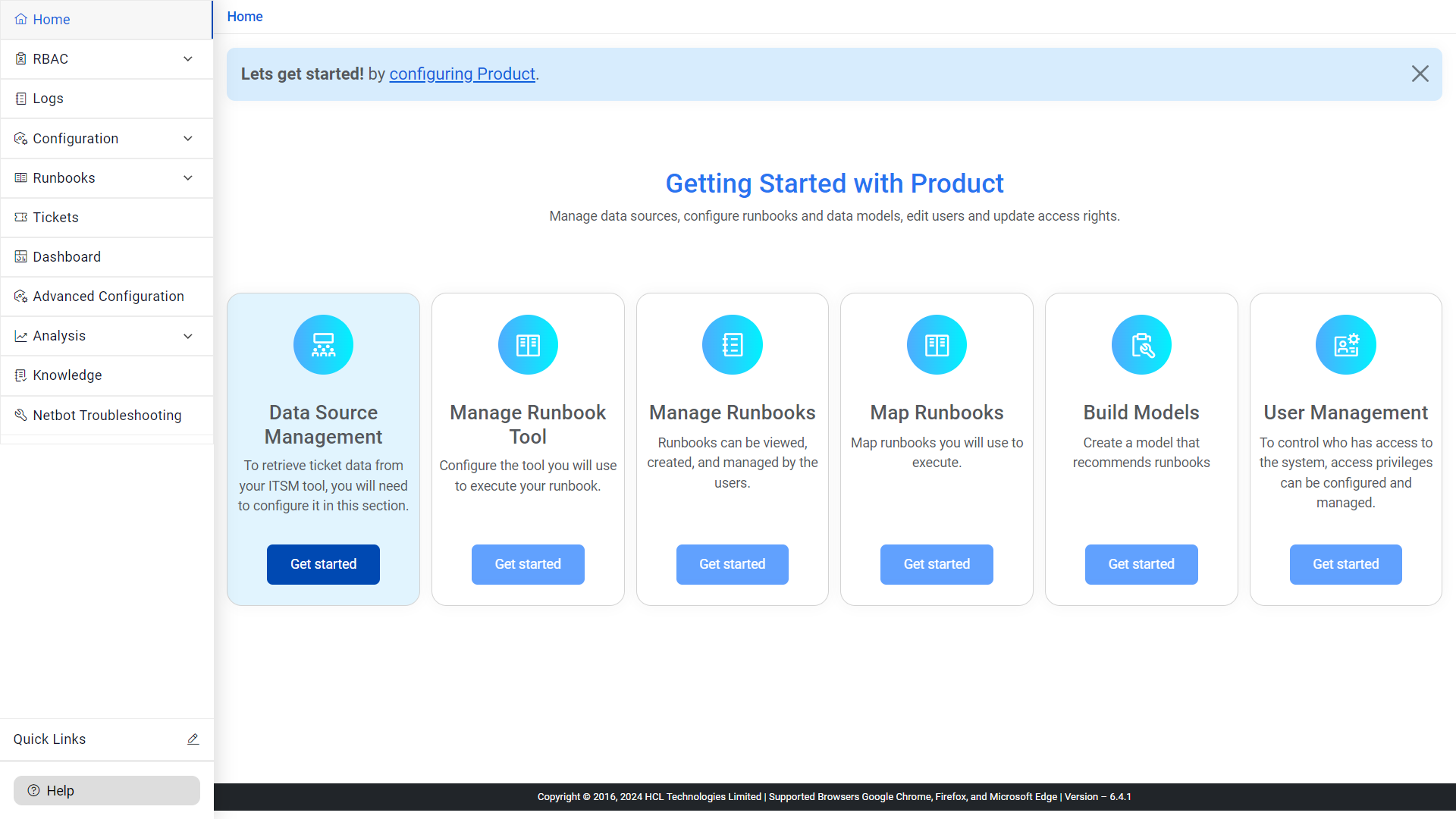Click the Manage Runbooks icon
This screenshot has height=819, width=1456.
click(732, 345)
